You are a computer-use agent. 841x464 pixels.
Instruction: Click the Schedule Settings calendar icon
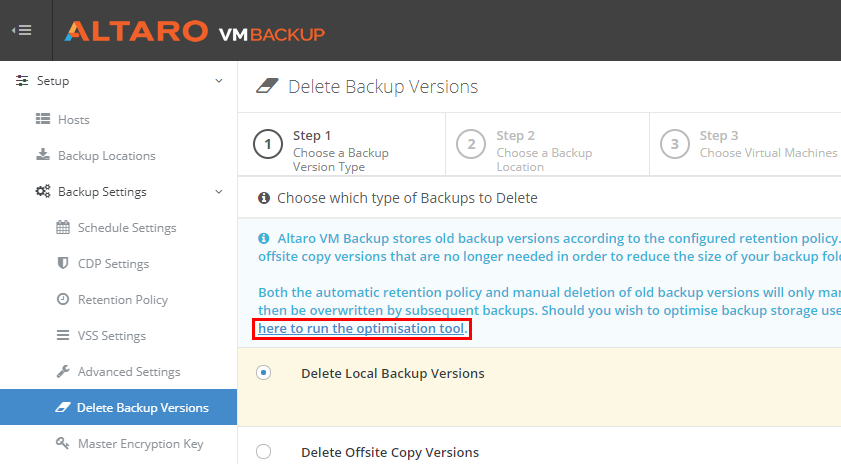point(63,227)
